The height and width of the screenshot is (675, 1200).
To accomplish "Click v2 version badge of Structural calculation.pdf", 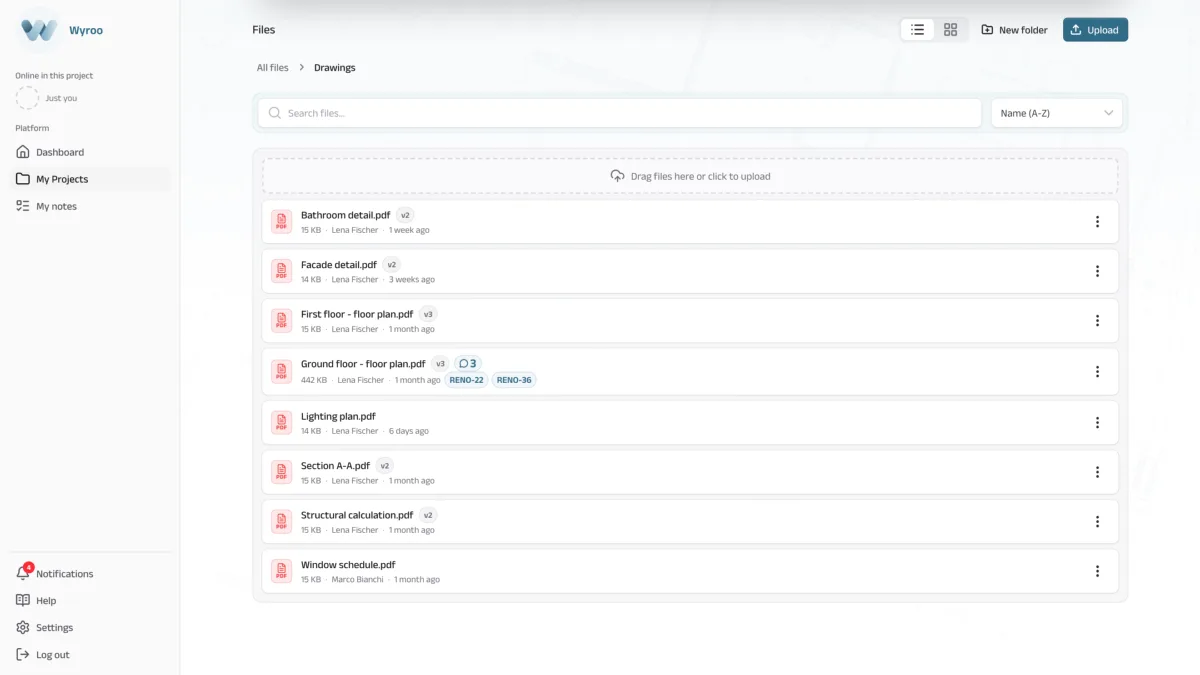I will [428, 515].
